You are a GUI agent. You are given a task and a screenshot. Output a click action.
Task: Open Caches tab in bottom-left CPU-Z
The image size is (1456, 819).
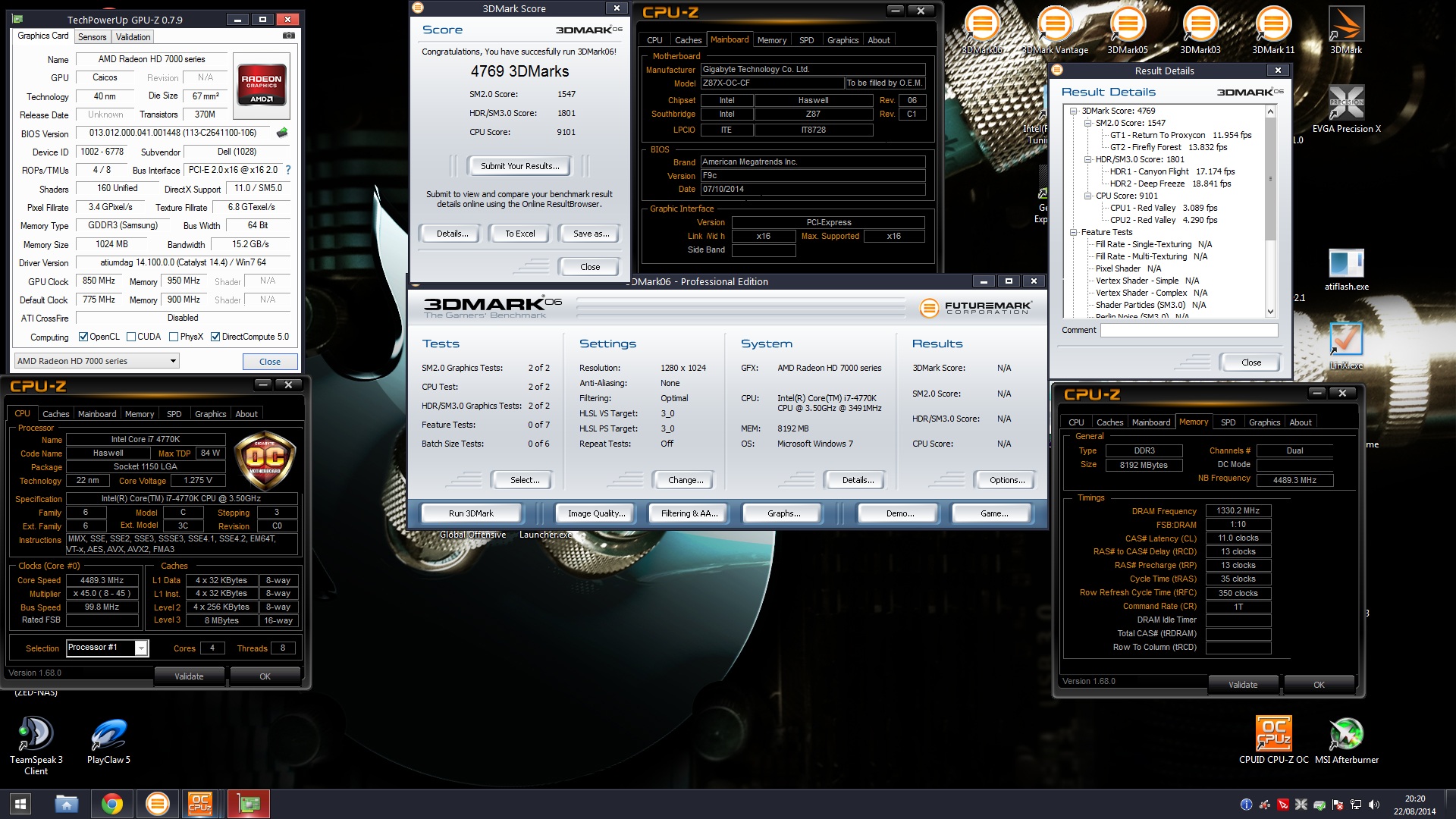pos(55,414)
